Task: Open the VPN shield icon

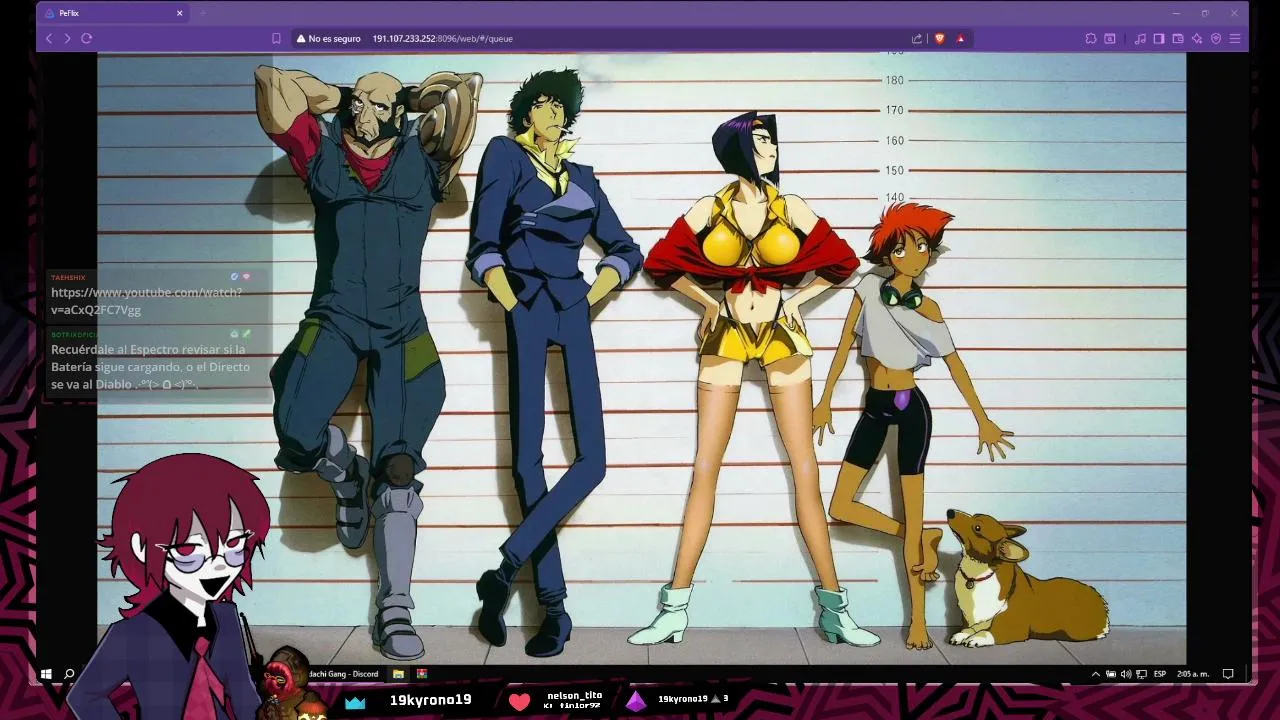Action: [1216, 38]
